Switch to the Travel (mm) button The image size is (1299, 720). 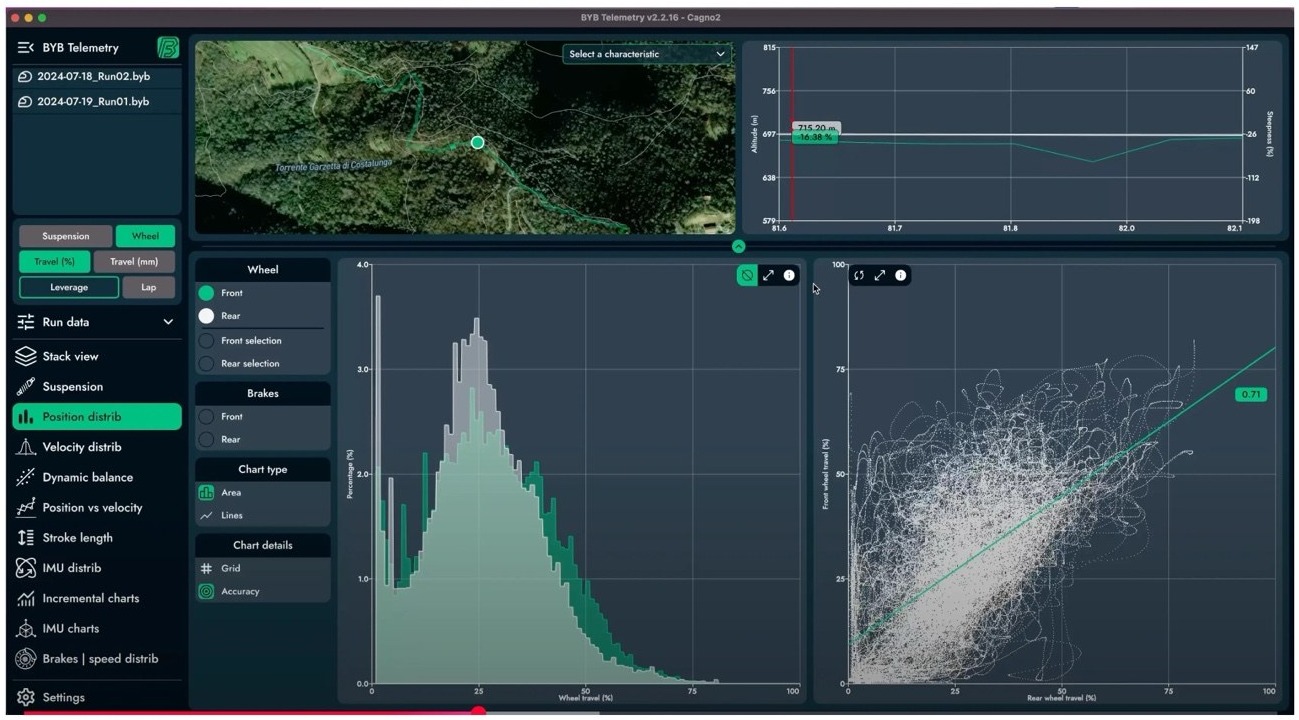click(134, 262)
